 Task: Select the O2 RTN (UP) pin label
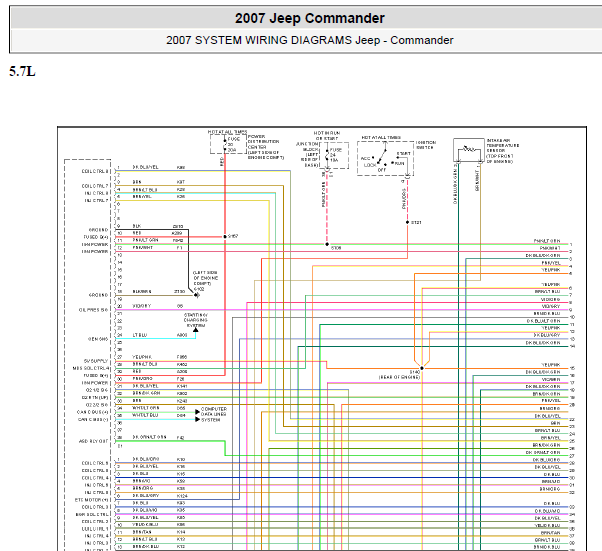(94, 398)
